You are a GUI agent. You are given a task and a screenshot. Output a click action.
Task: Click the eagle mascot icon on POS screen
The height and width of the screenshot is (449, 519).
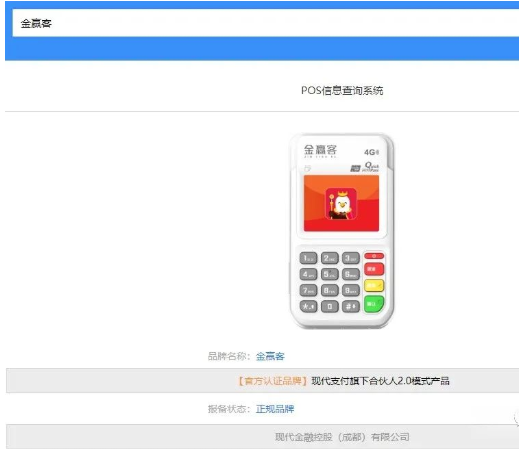341,204
